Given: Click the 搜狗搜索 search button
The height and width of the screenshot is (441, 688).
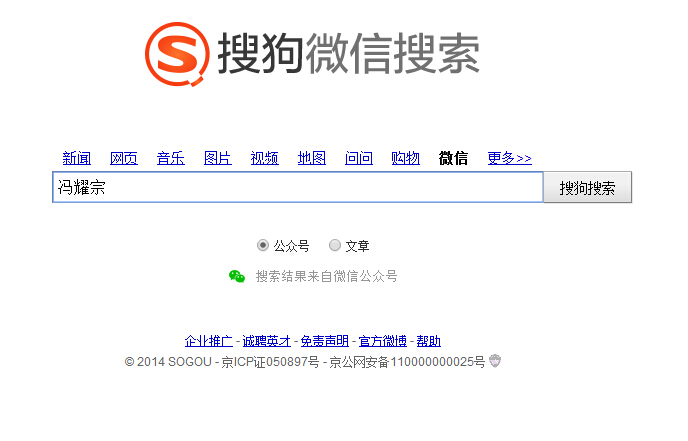Looking at the screenshot, I should 588,187.
